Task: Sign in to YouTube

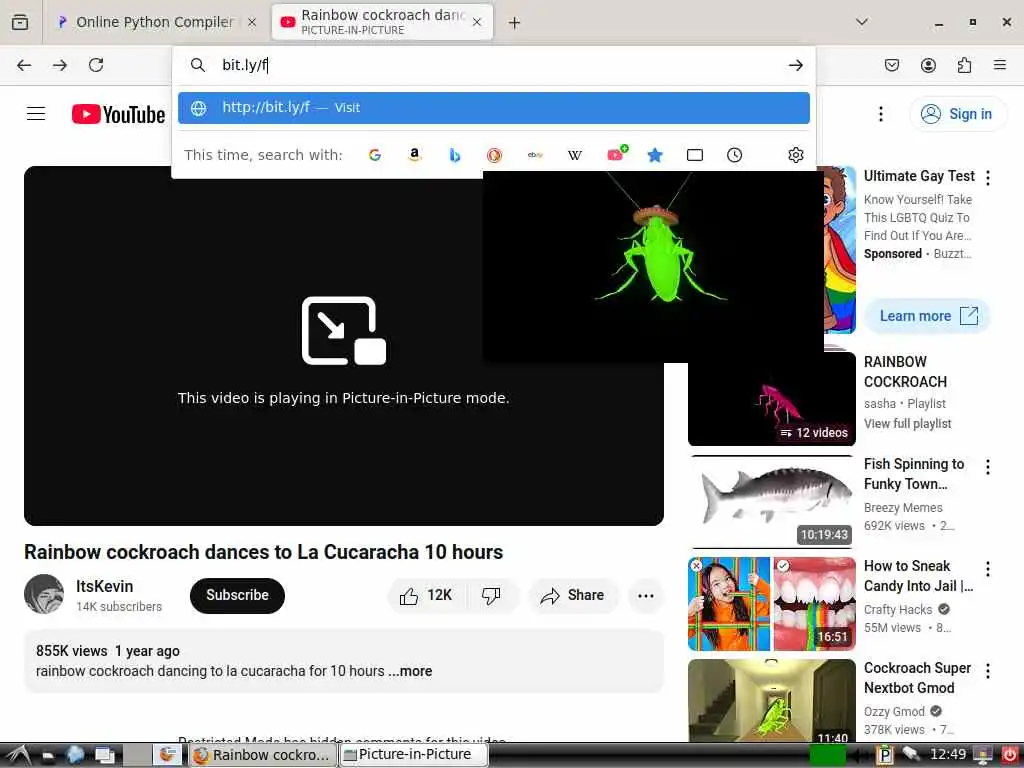Action: (x=957, y=114)
